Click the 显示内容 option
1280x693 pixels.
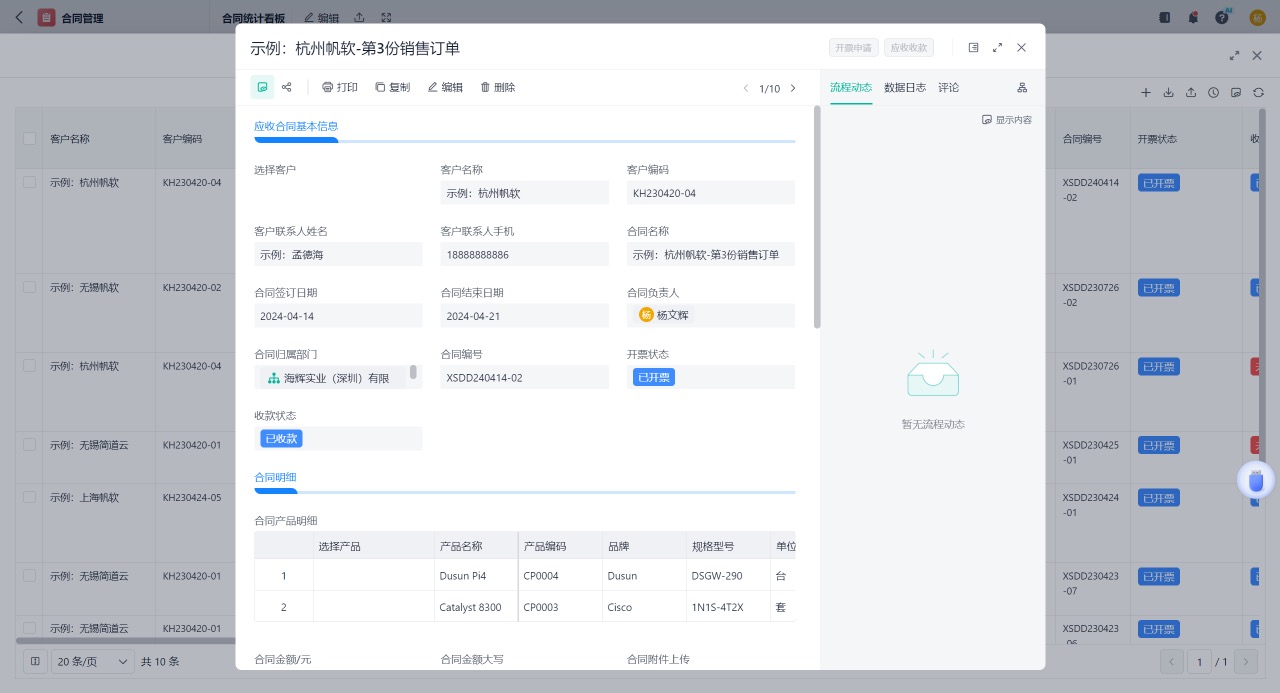[1007, 120]
